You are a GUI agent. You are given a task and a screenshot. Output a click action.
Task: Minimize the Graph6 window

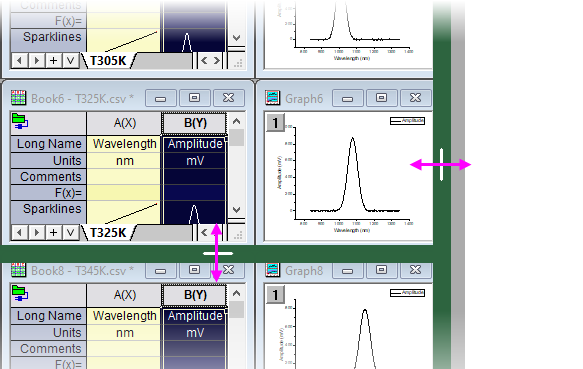click(x=347, y=98)
